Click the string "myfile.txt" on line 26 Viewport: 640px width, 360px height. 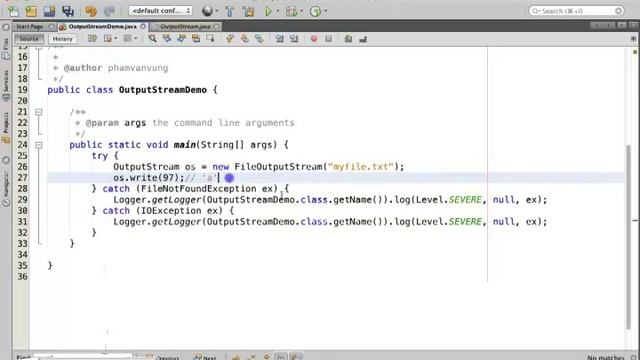point(360,167)
